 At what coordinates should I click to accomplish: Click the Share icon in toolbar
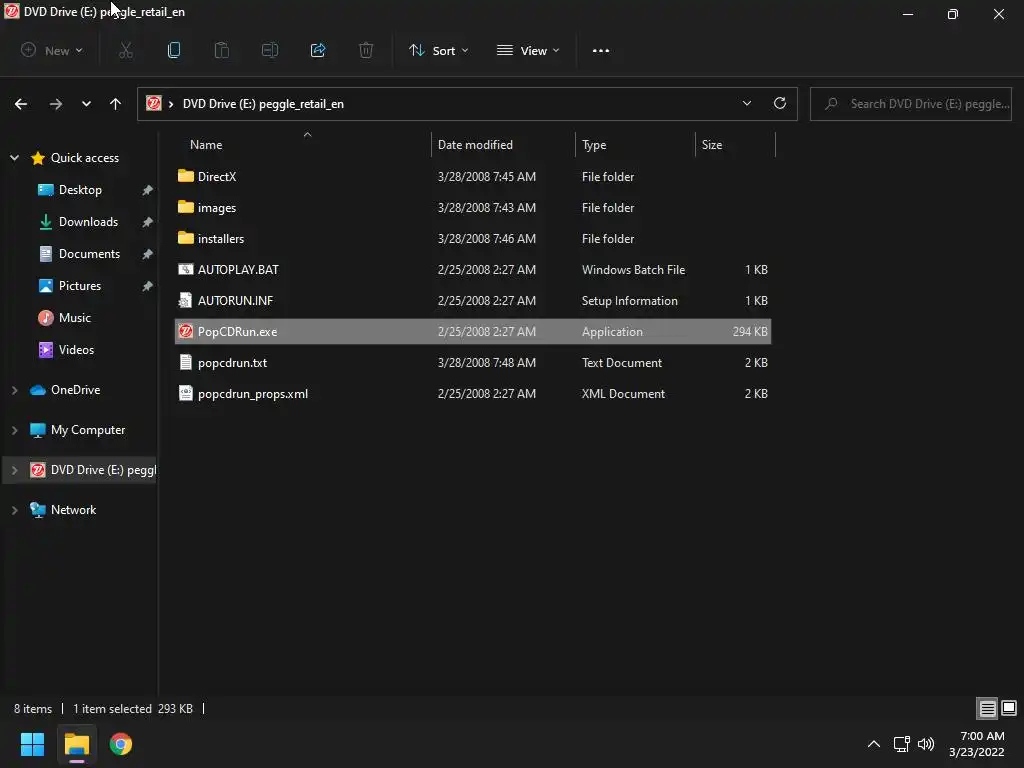pyautogui.click(x=318, y=50)
